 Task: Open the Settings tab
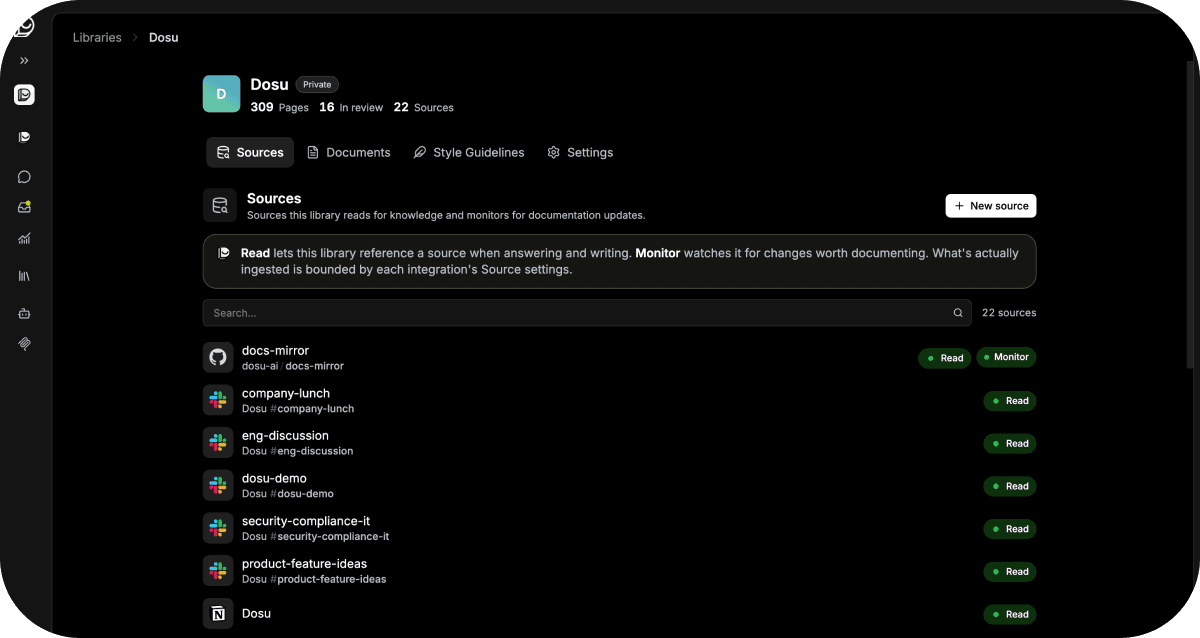pyautogui.click(x=580, y=152)
